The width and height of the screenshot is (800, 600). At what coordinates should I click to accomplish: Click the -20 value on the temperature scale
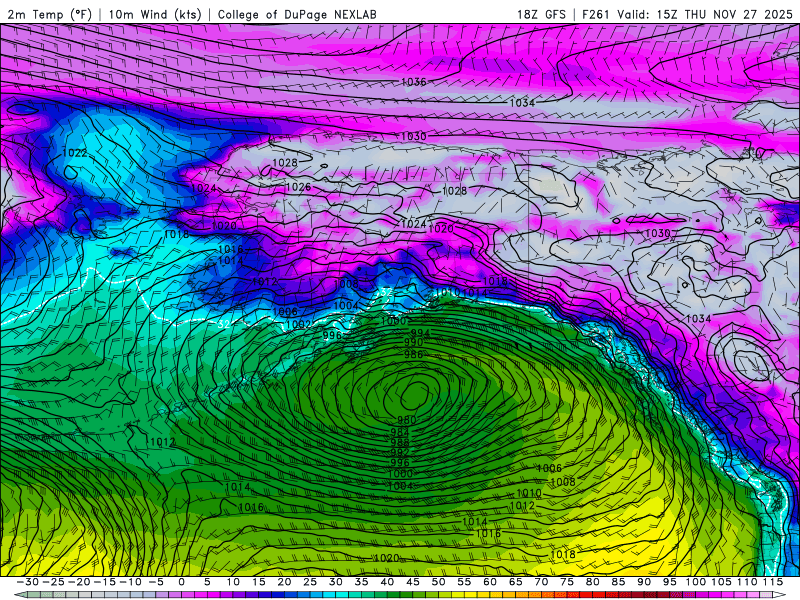pyautogui.click(x=79, y=582)
